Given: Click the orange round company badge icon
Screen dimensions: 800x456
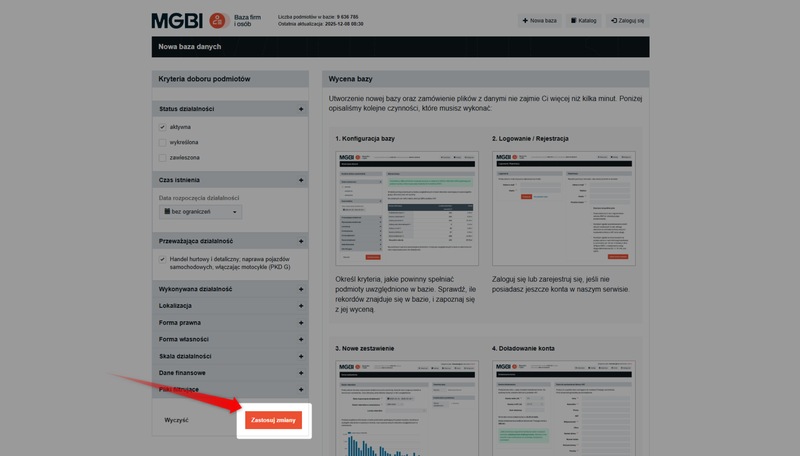Looking at the screenshot, I should click(x=217, y=20).
